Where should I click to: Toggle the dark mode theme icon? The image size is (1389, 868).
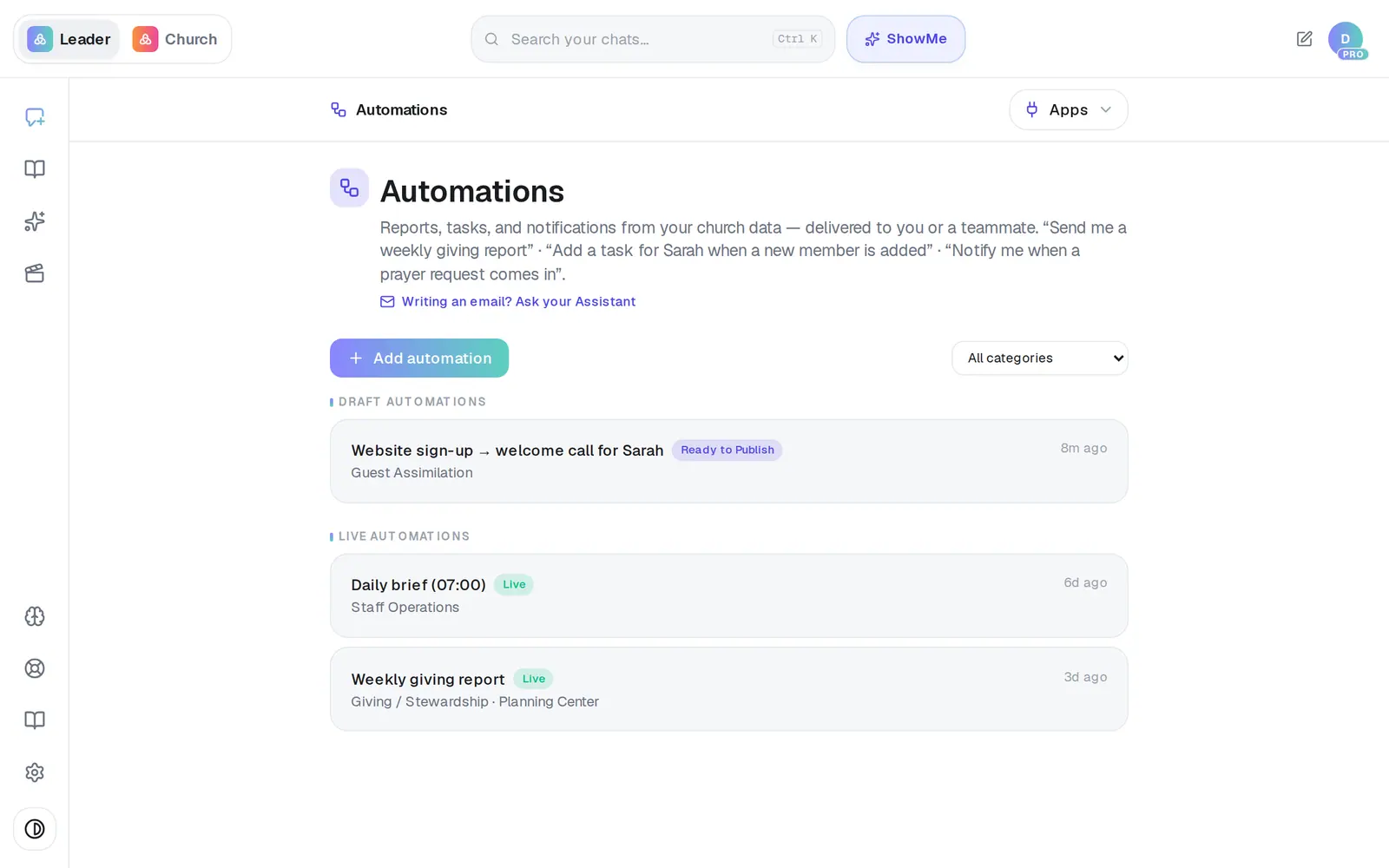point(35,829)
